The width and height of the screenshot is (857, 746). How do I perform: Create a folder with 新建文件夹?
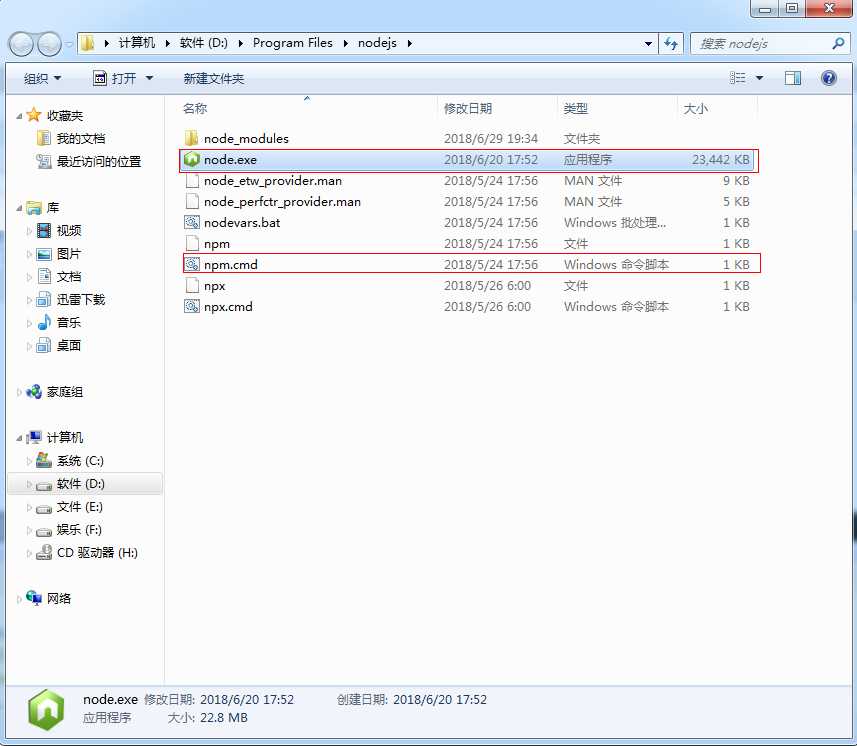pyautogui.click(x=214, y=79)
